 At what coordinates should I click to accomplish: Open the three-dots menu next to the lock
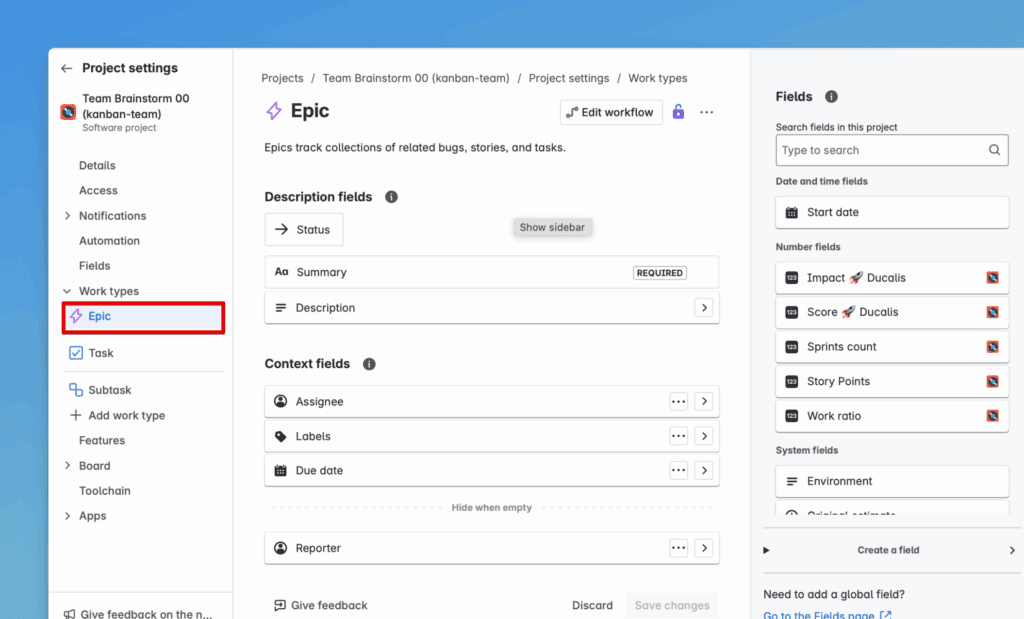[x=707, y=112]
